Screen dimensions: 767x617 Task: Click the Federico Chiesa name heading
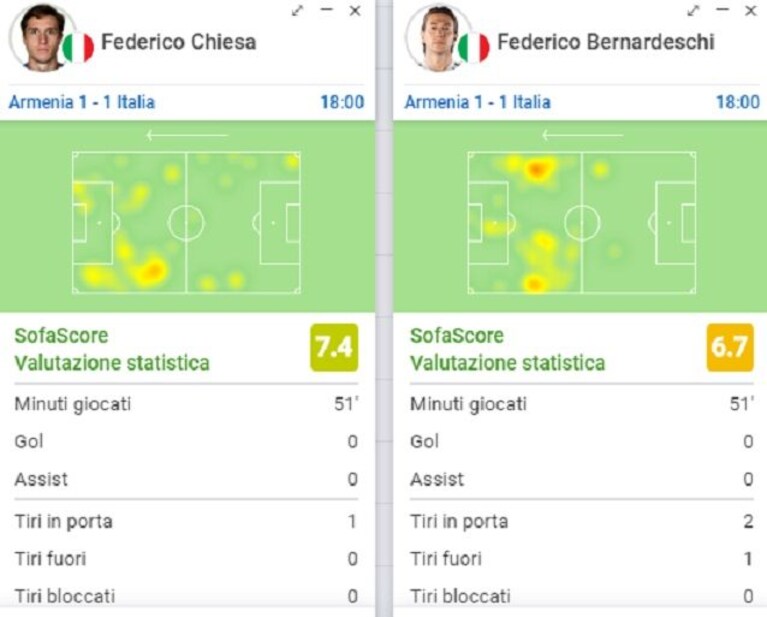pos(179,42)
